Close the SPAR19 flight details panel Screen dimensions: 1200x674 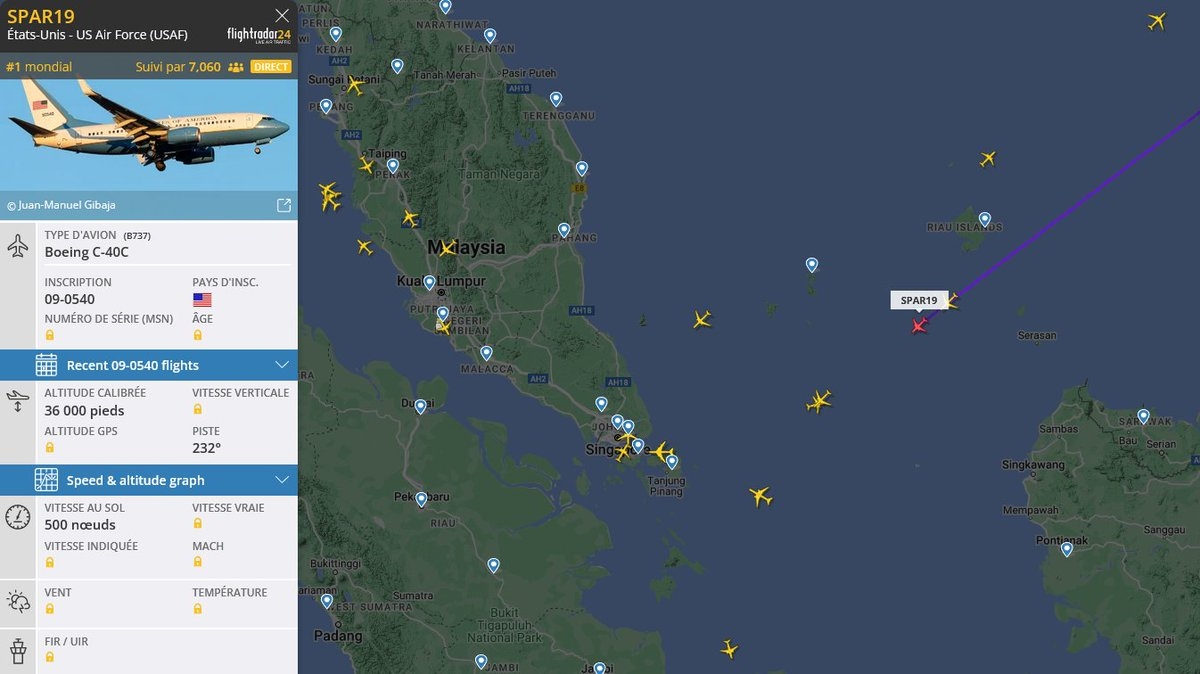point(282,15)
